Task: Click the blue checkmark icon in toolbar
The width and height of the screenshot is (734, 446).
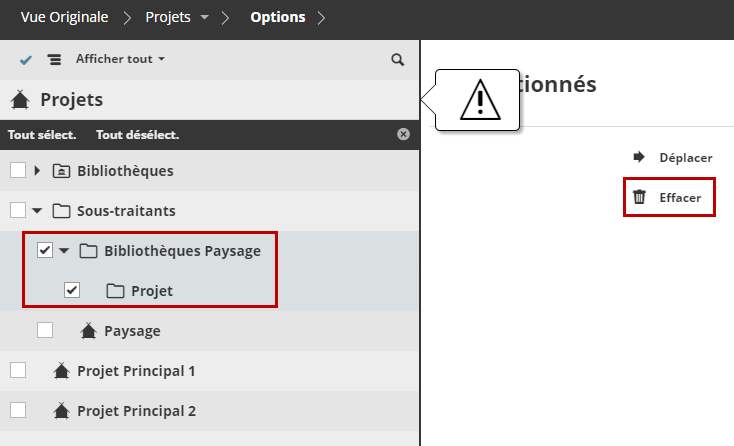Action: coord(26,60)
